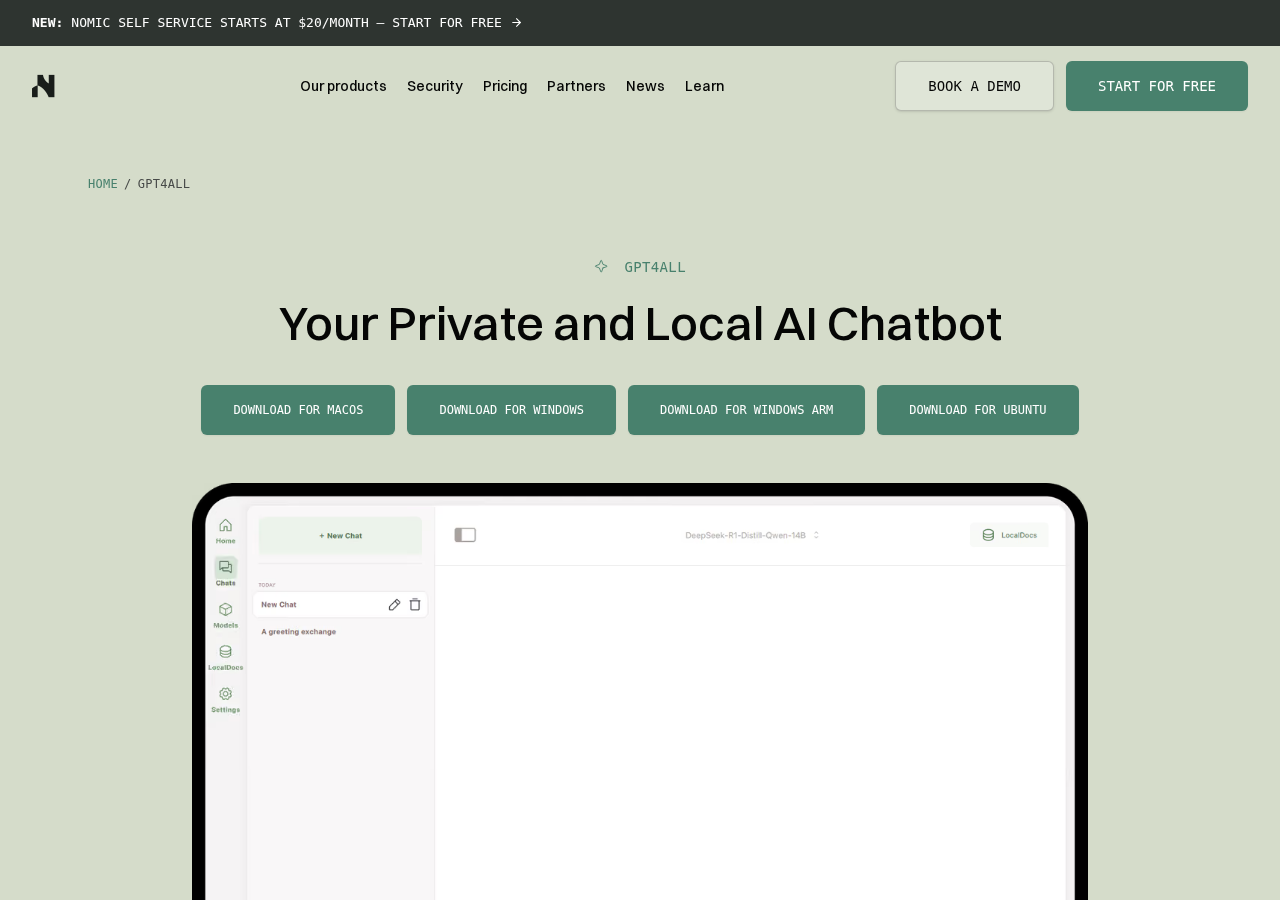
Task: Open the Settings gear icon
Action: click(225, 693)
